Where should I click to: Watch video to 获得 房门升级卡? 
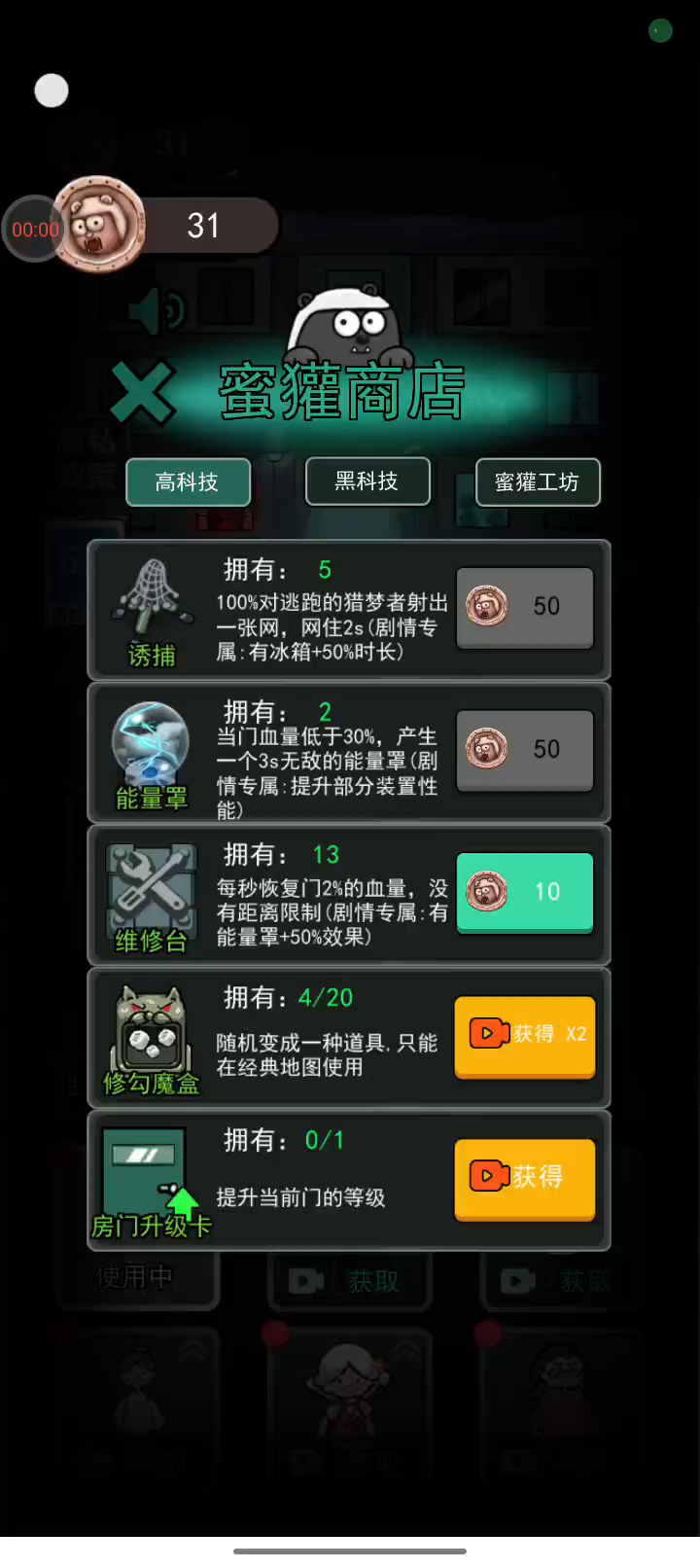click(x=525, y=1179)
